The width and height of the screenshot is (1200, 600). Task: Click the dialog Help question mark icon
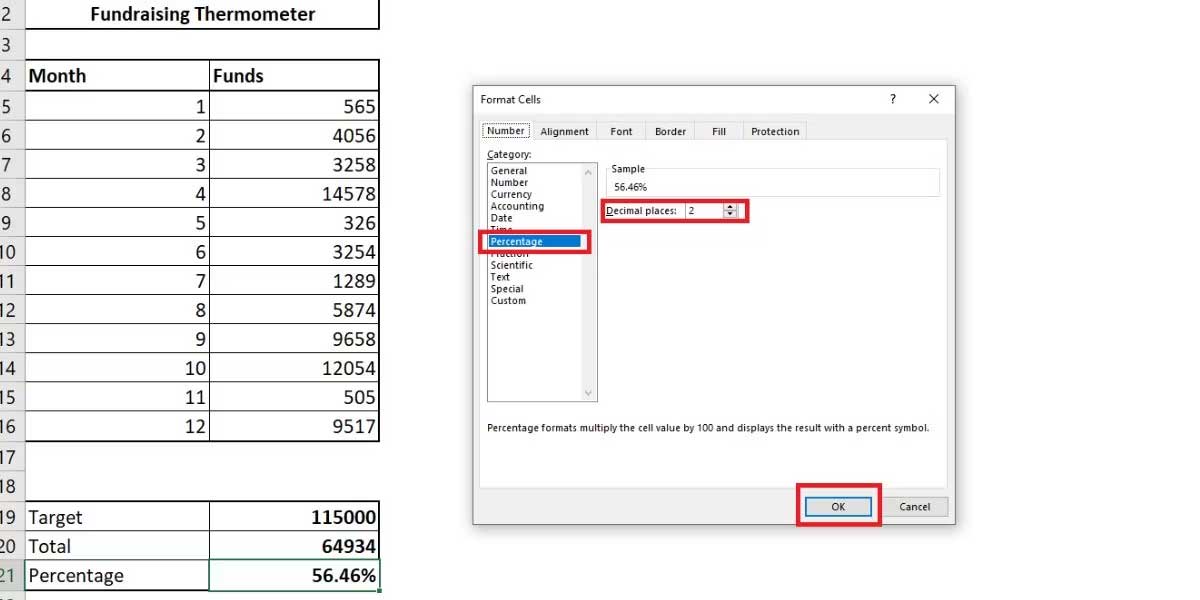pos(893,99)
